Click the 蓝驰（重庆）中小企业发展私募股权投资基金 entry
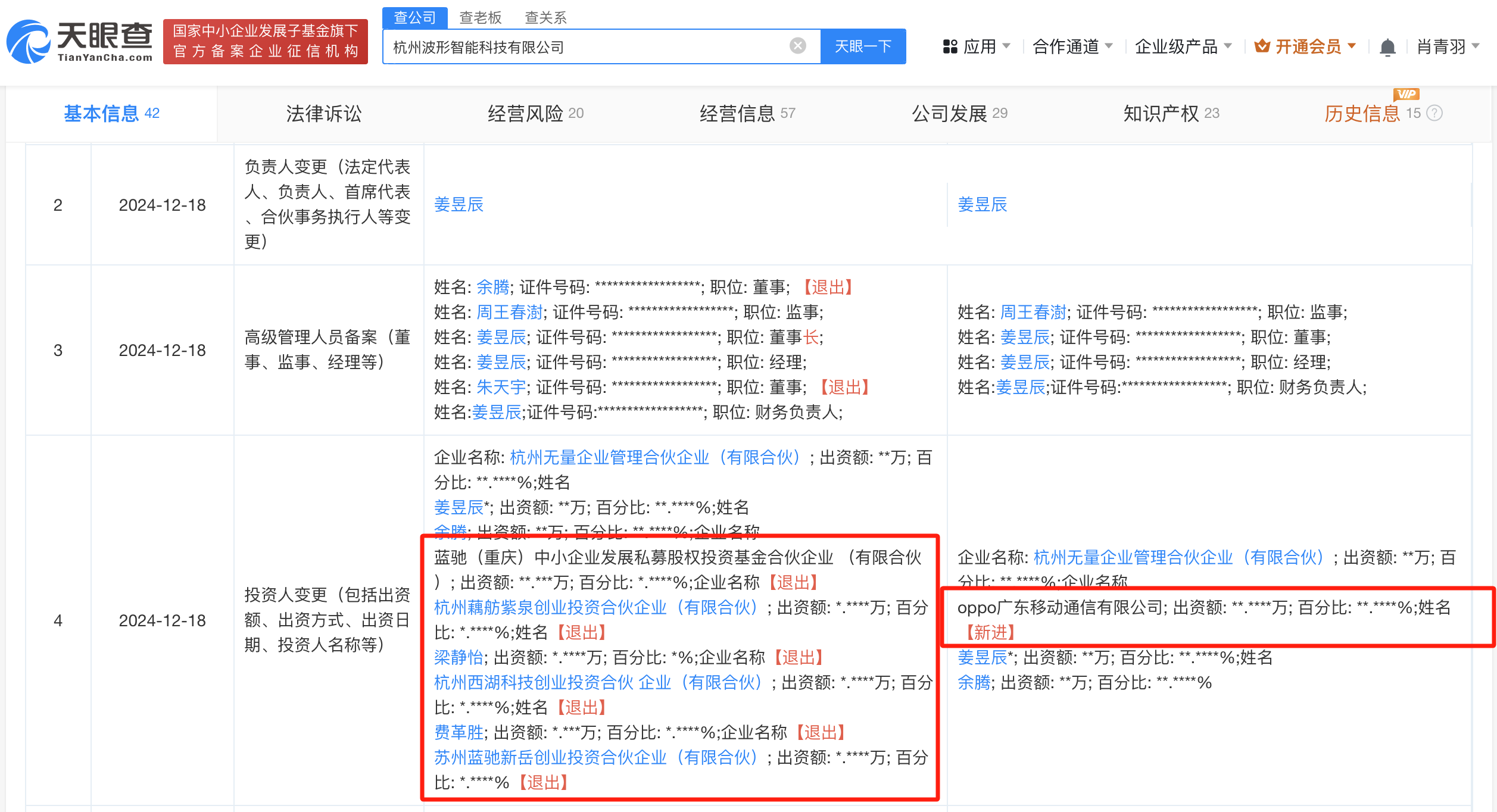 click(x=678, y=569)
